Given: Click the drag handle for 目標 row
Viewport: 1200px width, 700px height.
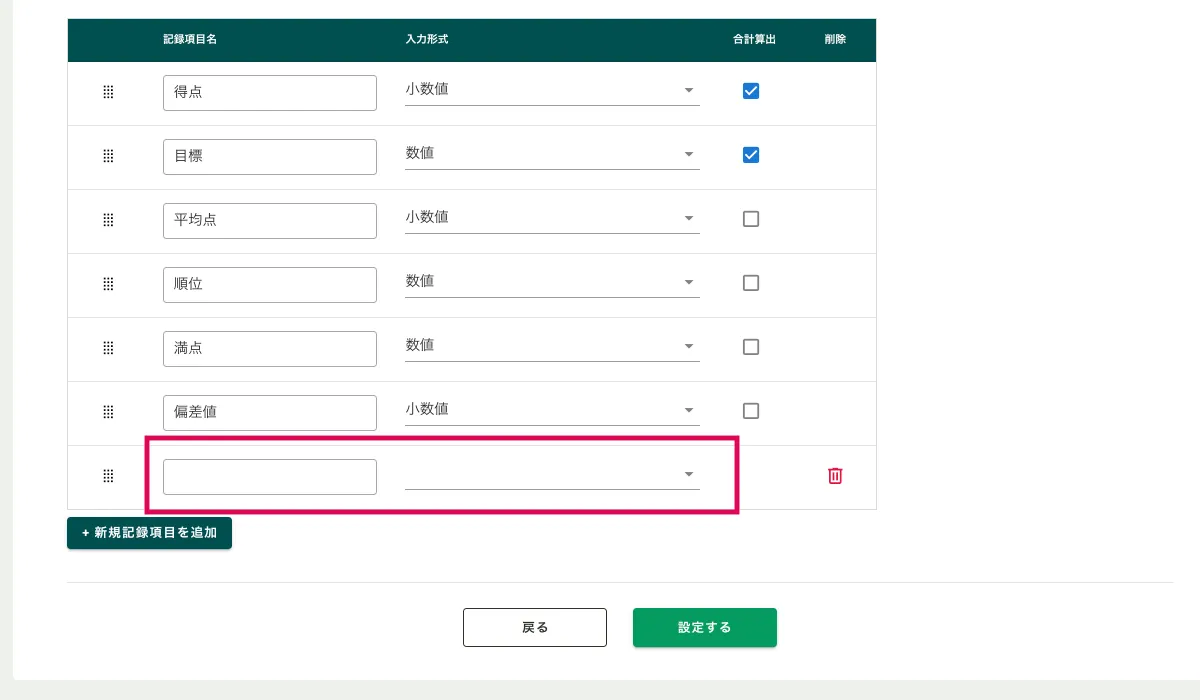Looking at the screenshot, I should (x=108, y=156).
